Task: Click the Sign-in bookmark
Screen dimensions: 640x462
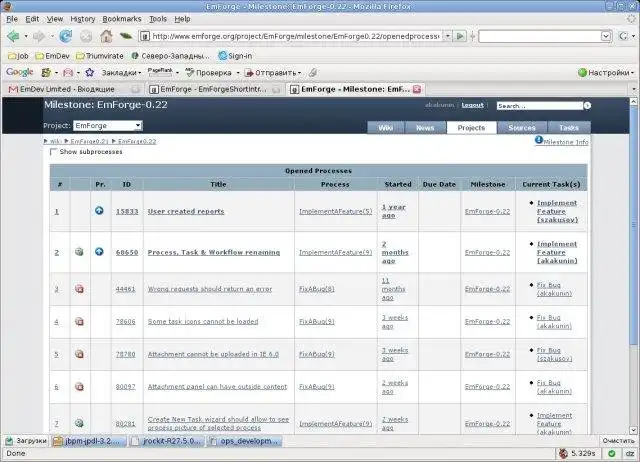Action: tap(235, 56)
